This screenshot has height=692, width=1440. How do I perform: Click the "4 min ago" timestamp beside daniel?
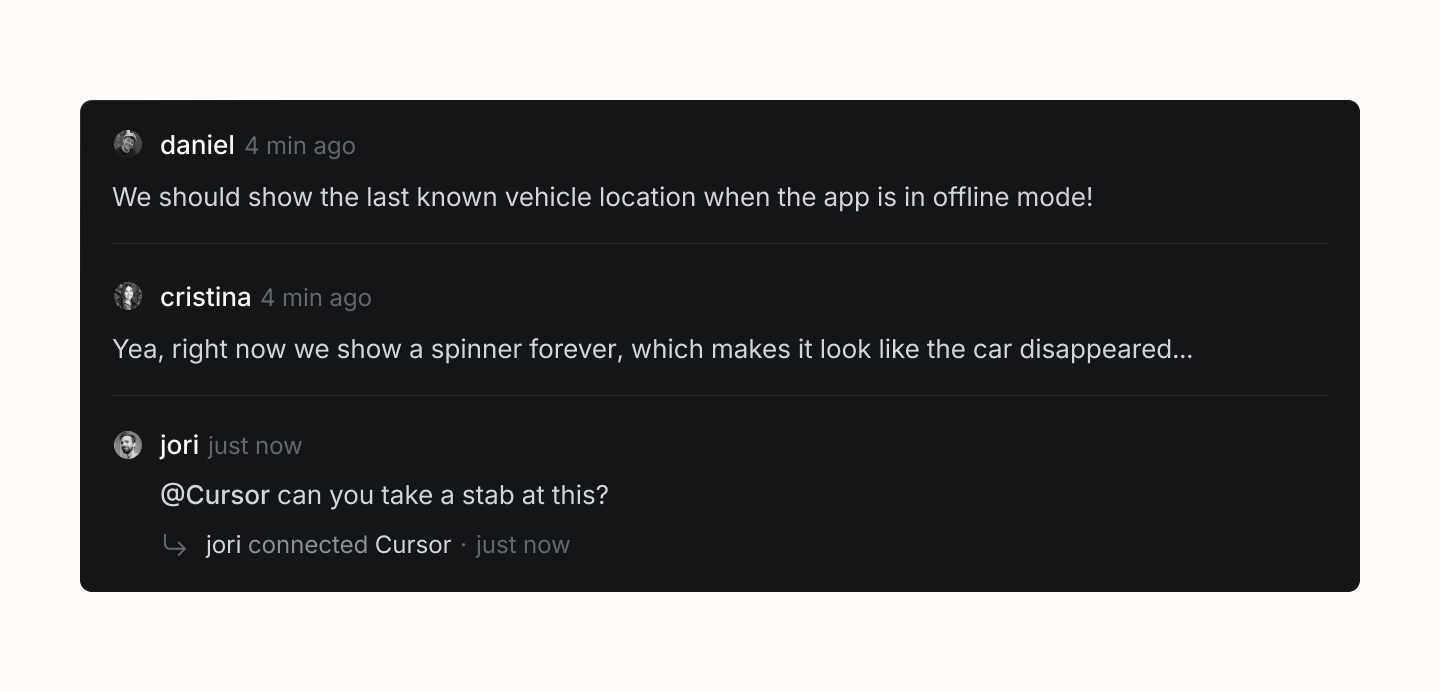pos(300,146)
